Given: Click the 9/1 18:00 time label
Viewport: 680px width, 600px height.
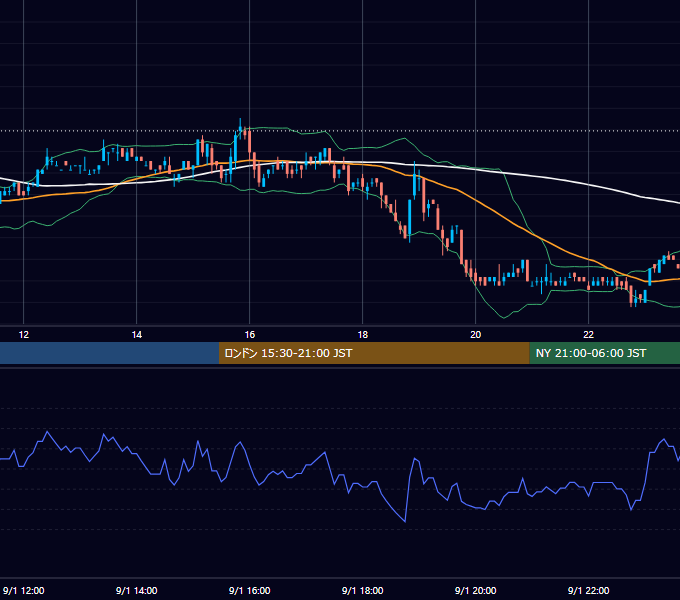Looking at the screenshot, I should 363,590.
